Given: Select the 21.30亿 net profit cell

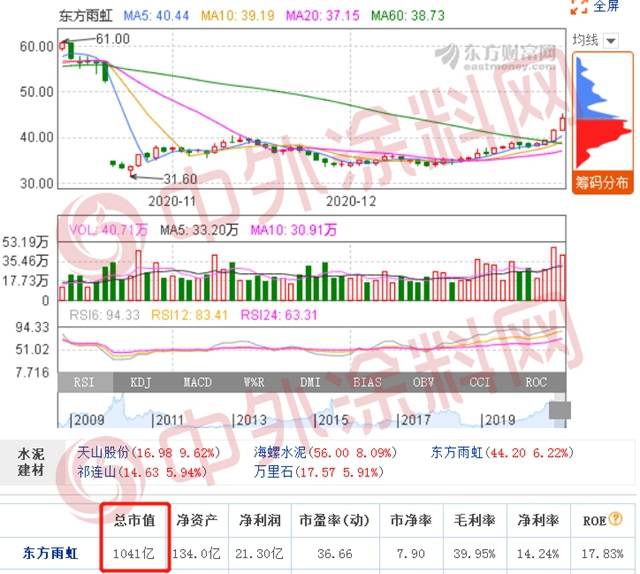Looking at the screenshot, I should pyautogui.click(x=259, y=554).
